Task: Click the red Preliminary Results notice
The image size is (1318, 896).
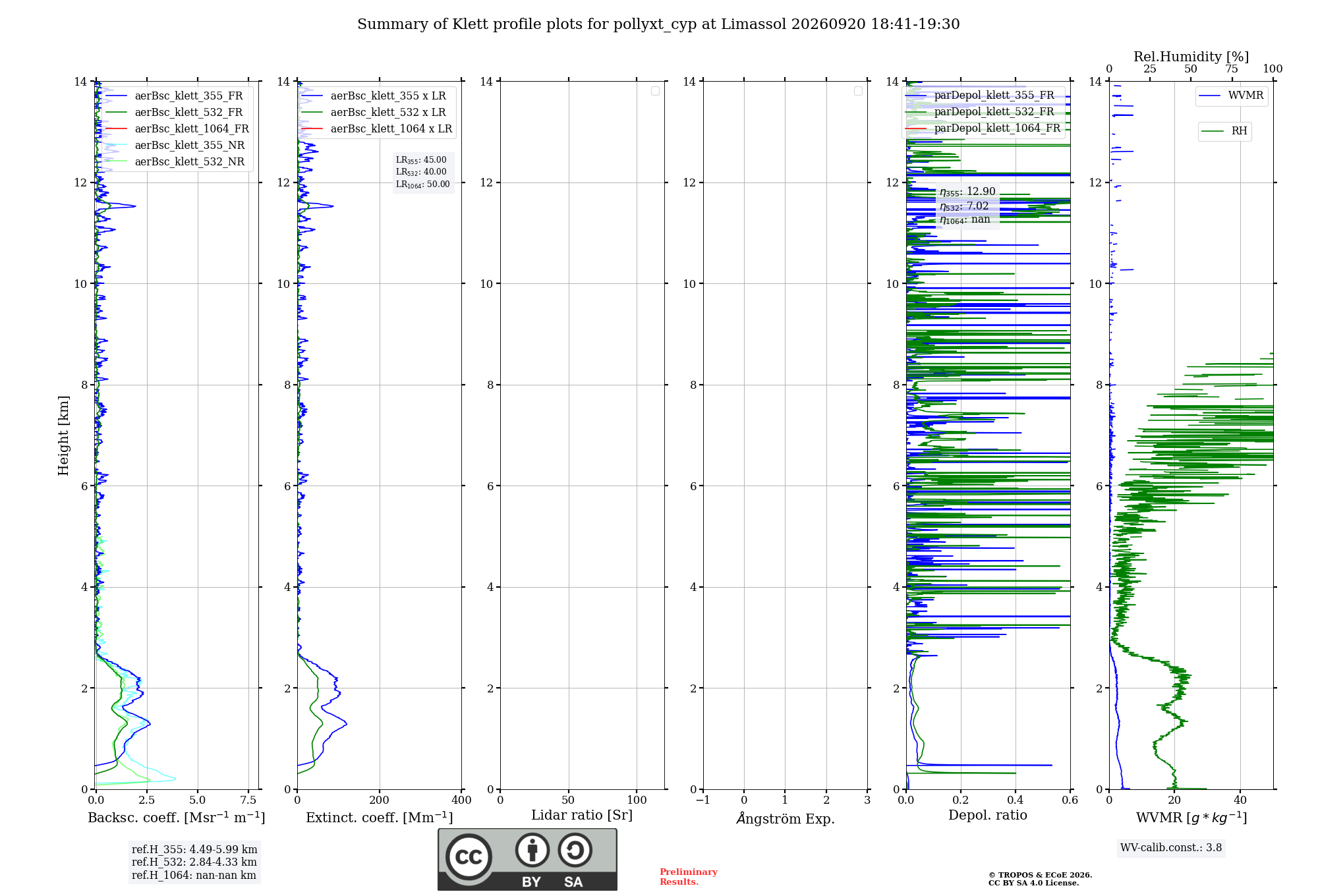Action: coord(689,877)
